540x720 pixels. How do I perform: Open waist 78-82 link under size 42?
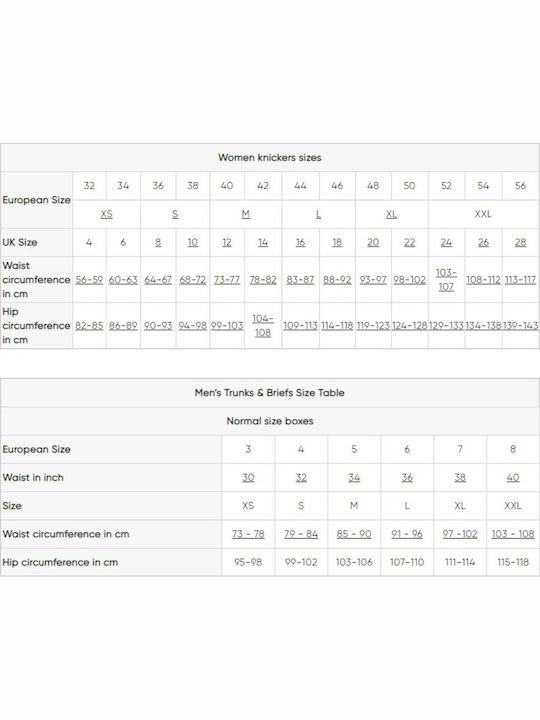[263, 280]
